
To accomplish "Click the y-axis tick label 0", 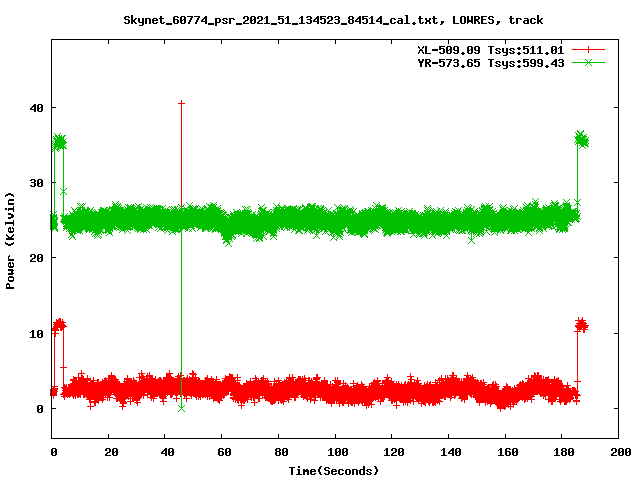I will [x=40, y=409].
